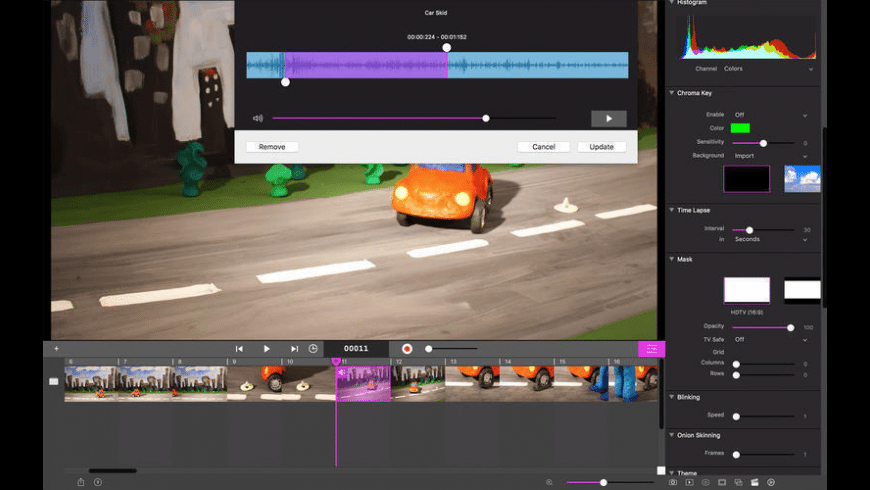Open the camera capture icon

[673, 482]
